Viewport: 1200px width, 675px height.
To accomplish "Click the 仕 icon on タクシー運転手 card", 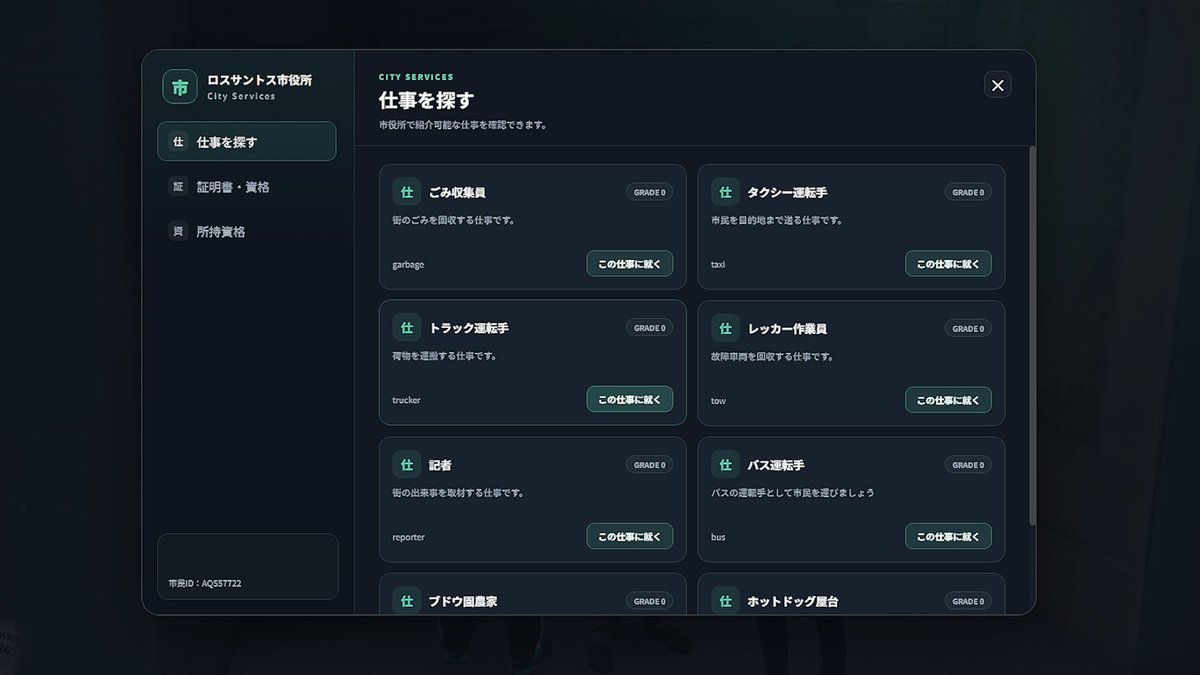I will pos(725,192).
